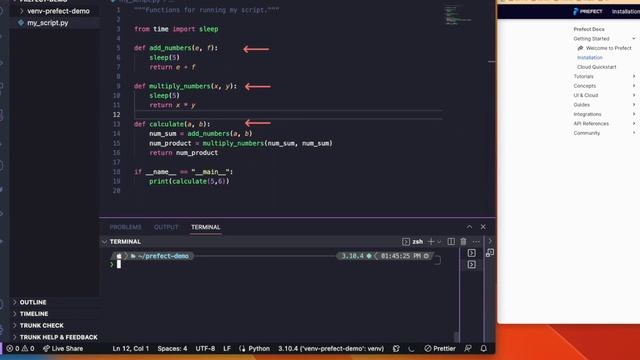Open the launch profile dropdown beside the plus
Viewport: 640px width, 360px height.
[x=439, y=242]
